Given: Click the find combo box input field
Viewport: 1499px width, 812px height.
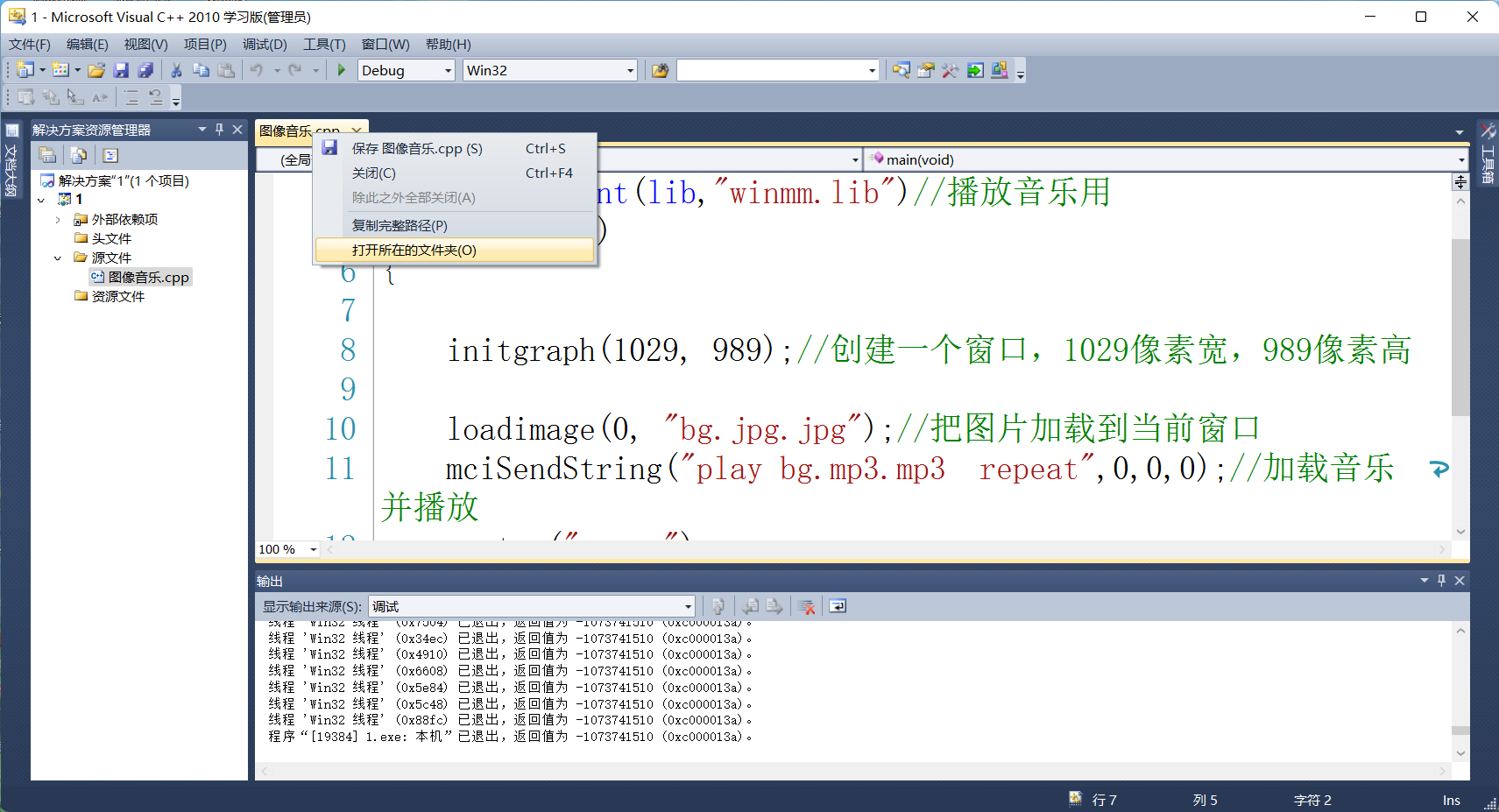Looking at the screenshot, I should (x=772, y=70).
